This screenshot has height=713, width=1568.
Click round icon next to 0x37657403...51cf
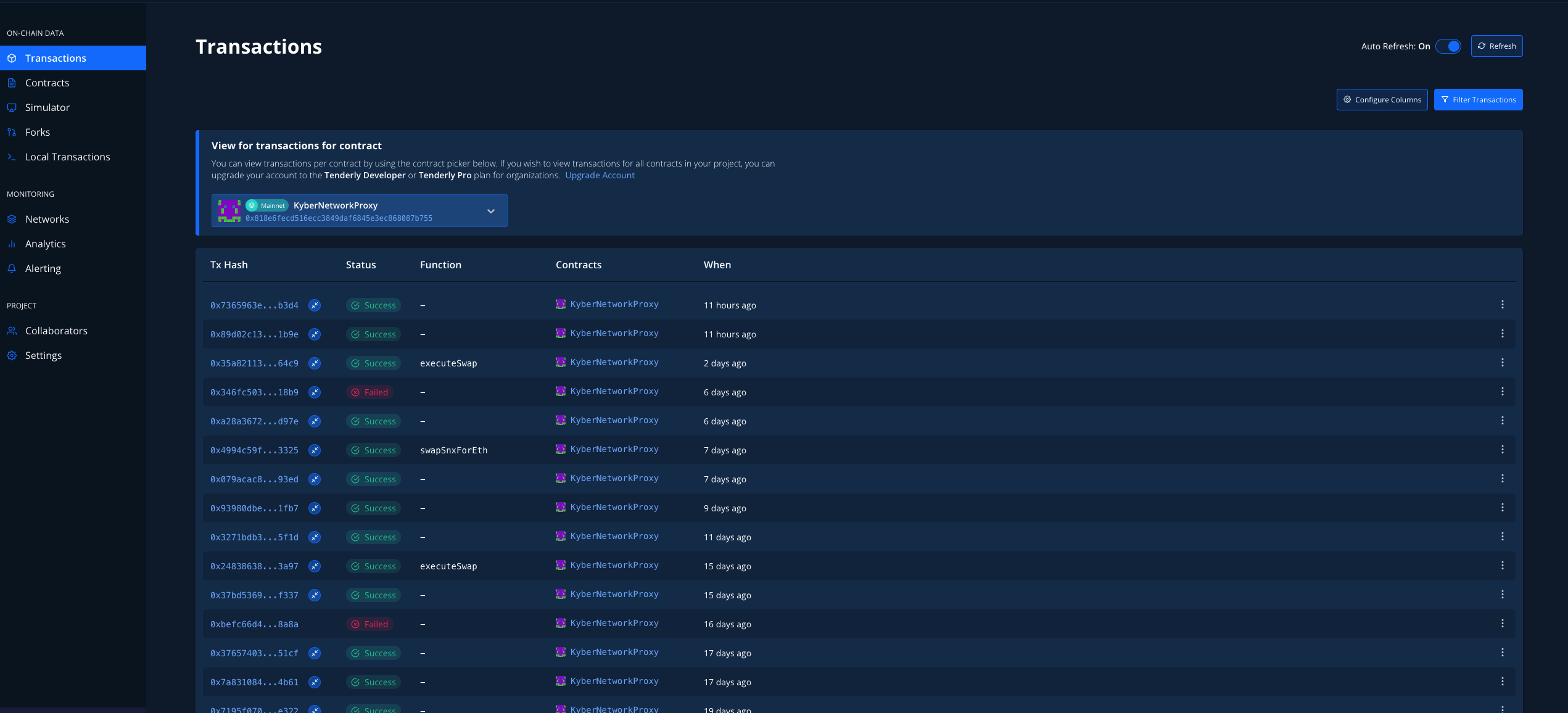pyautogui.click(x=315, y=653)
